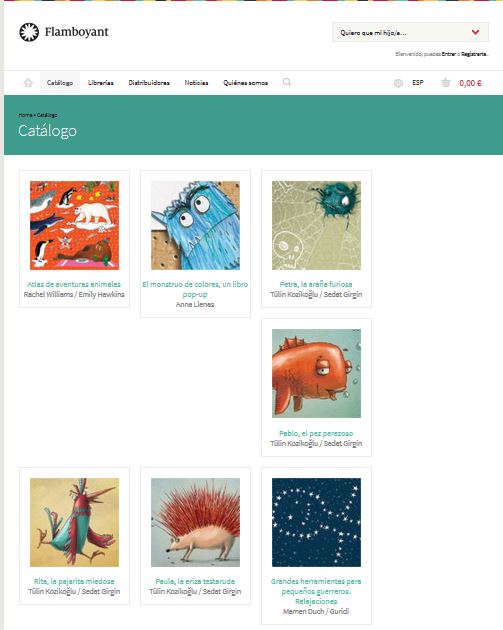
Task: Click the home icon in navigation bar
Action: [x=28, y=83]
